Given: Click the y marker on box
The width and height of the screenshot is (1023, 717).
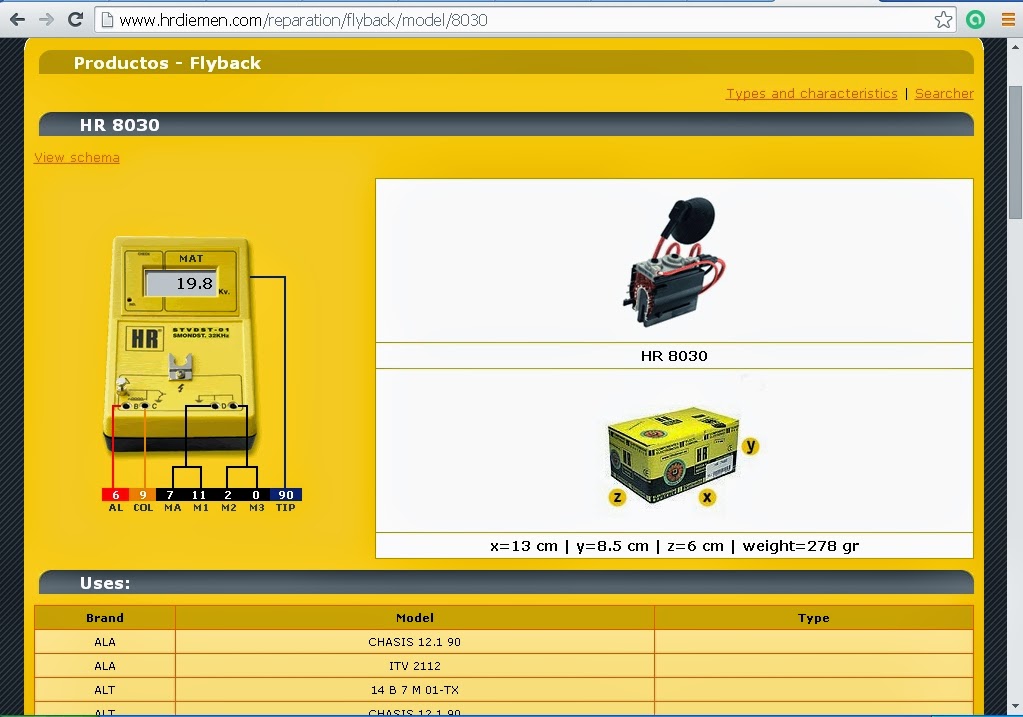Looking at the screenshot, I should point(751,446).
